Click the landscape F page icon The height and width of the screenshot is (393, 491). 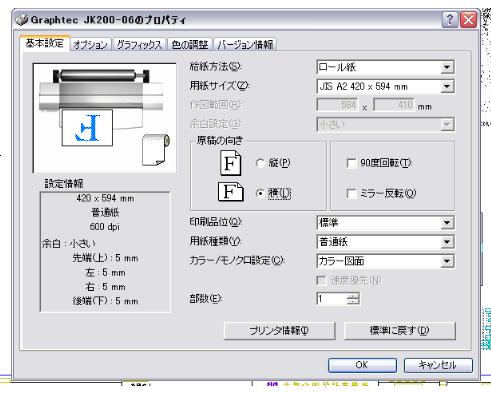[230, 192]
